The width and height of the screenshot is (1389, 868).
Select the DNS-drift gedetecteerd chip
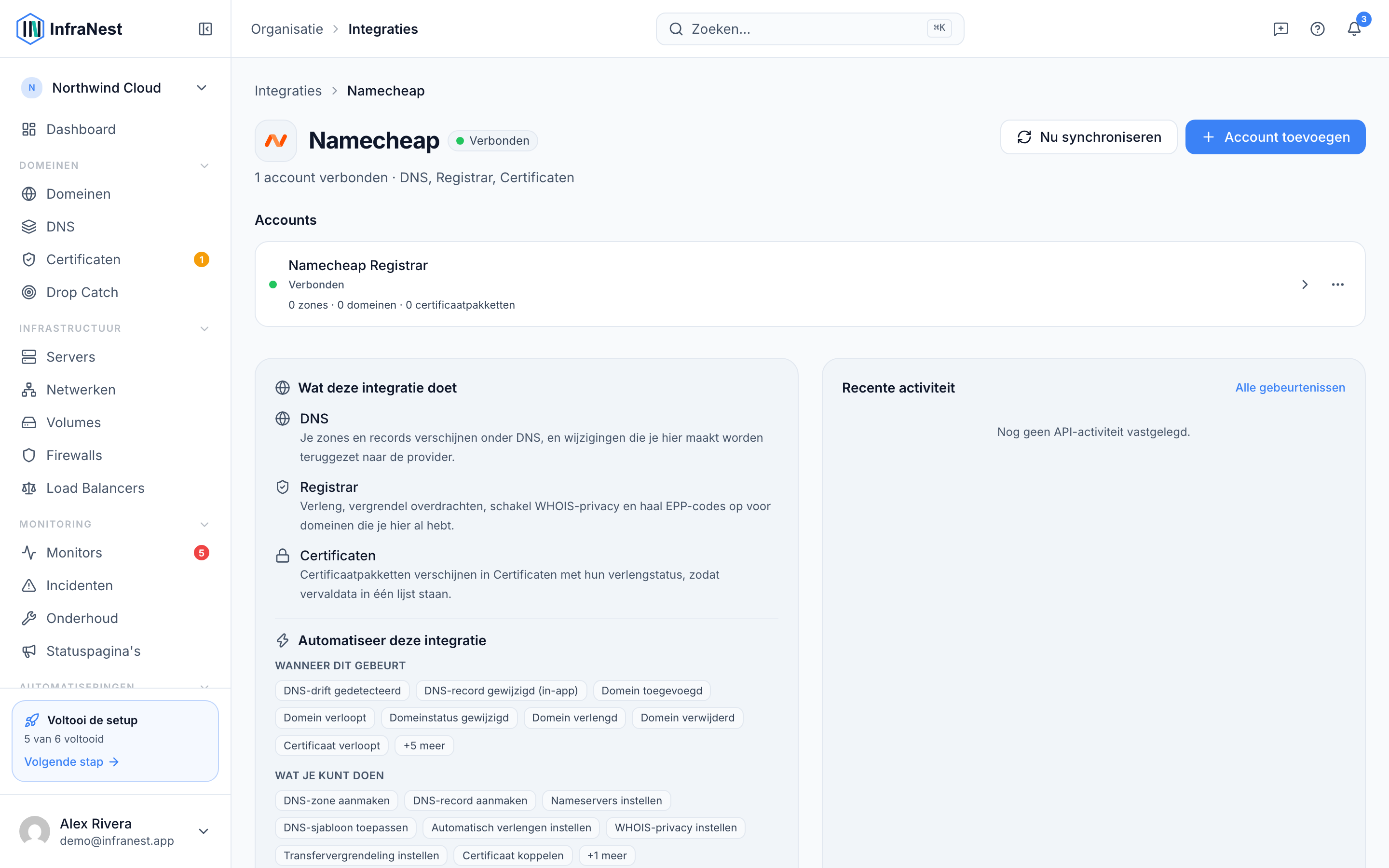coord(342,691)
